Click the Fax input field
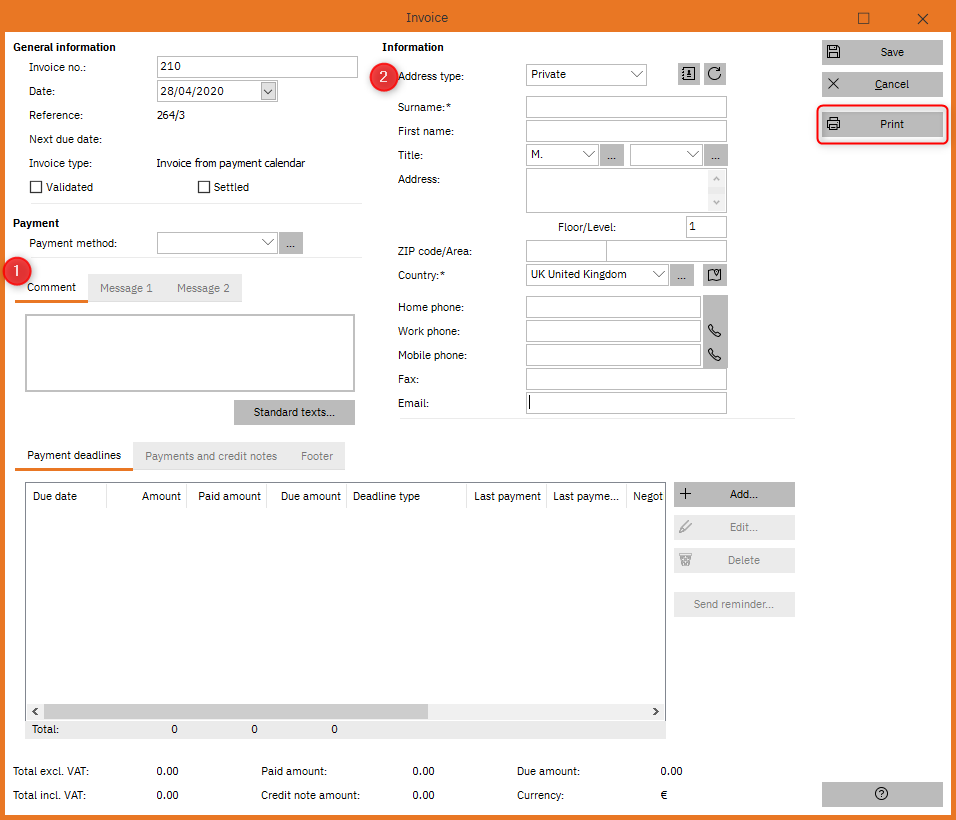Image resolution: width=956 pixels, height=820 pixels. (626, 379)
